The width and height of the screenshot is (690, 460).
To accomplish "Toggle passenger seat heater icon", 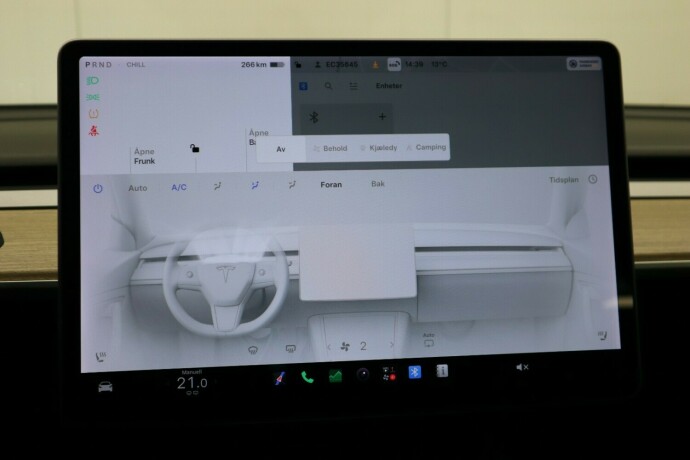I will tap(602, 336).
